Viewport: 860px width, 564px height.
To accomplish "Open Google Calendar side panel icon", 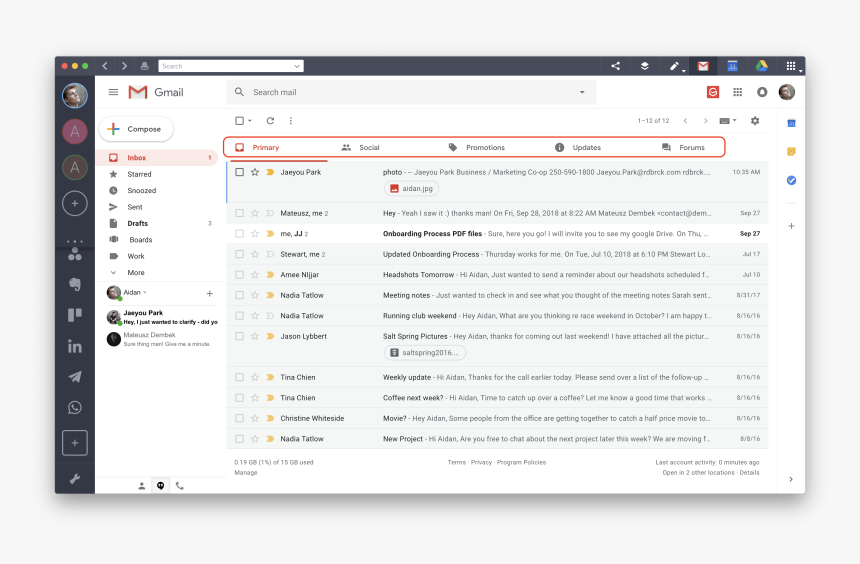I will tap(791, 123).
